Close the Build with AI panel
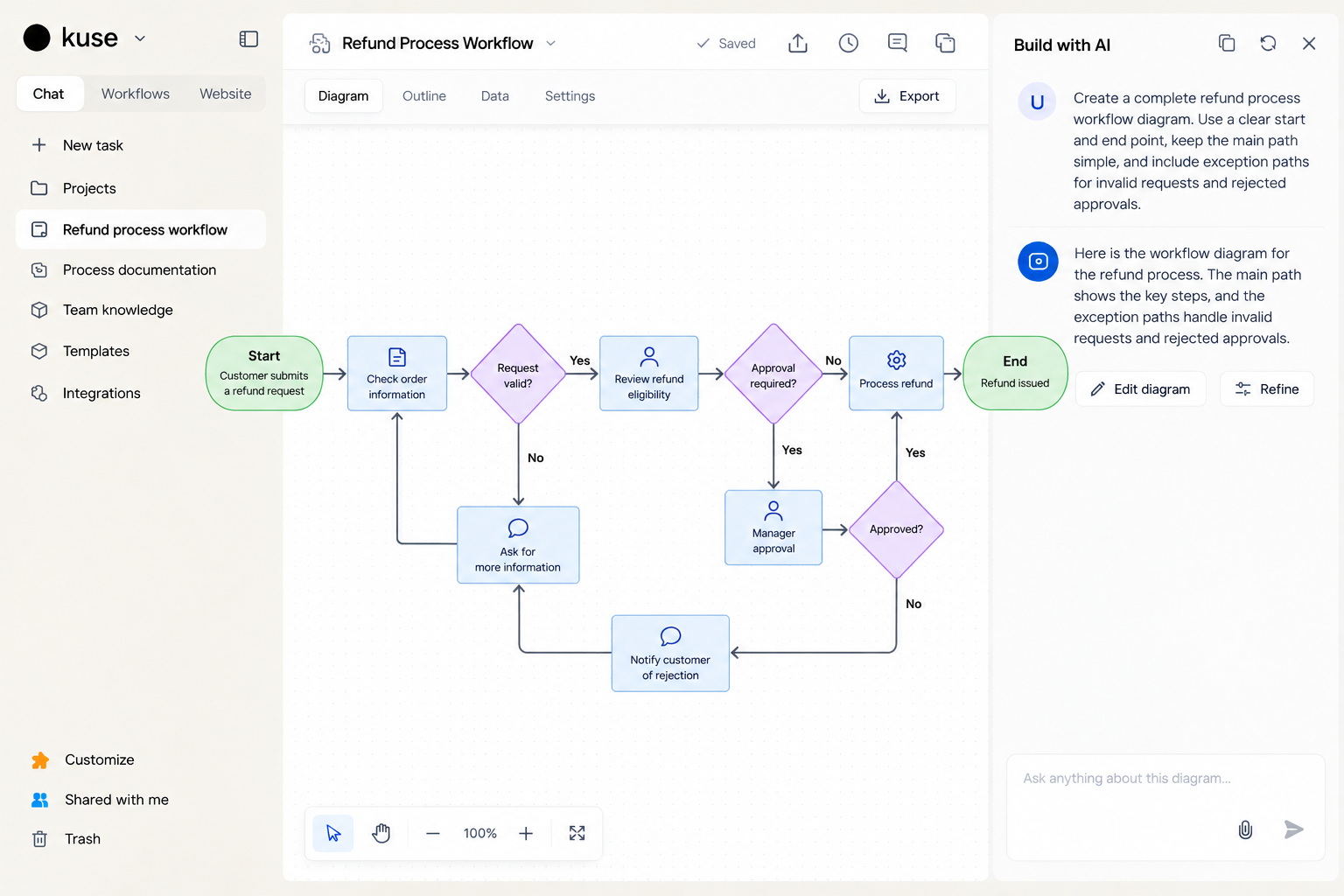The width and height of the screenshot is (1344, 896). (x=1309, y=43)
